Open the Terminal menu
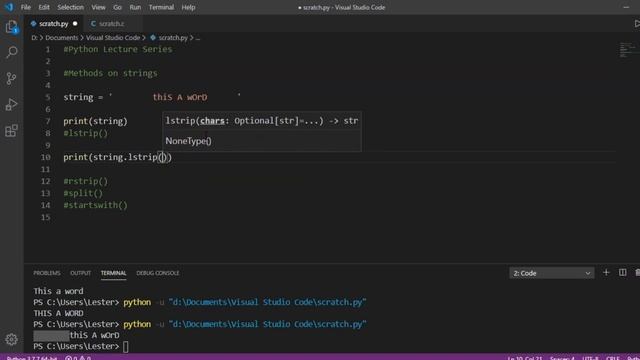This screenshot has width=640, height=360. (x=161, y=7)
